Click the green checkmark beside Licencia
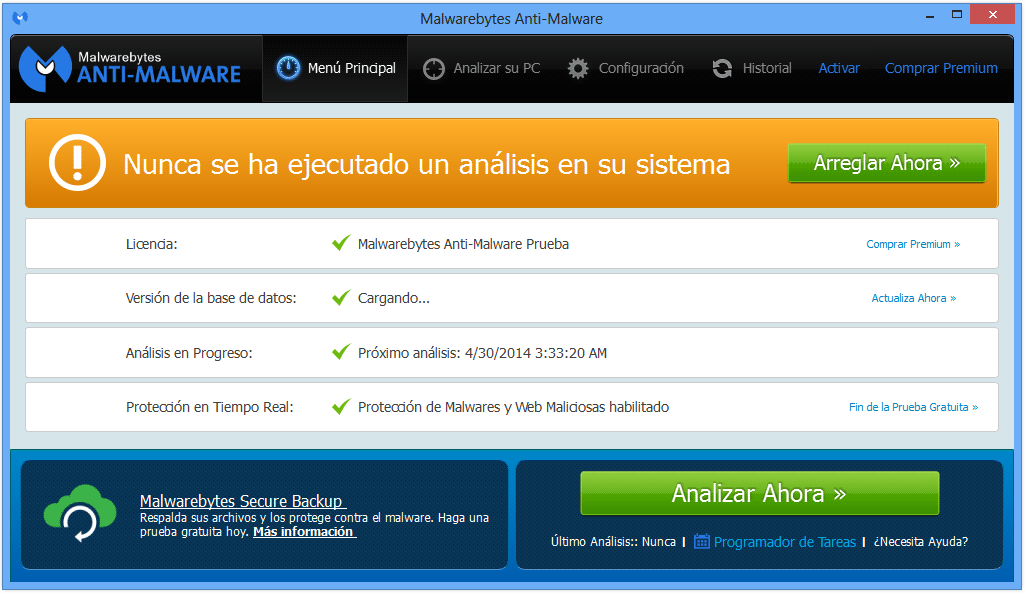This screenshot has width=1026, height=594. (x=341, y=243)
